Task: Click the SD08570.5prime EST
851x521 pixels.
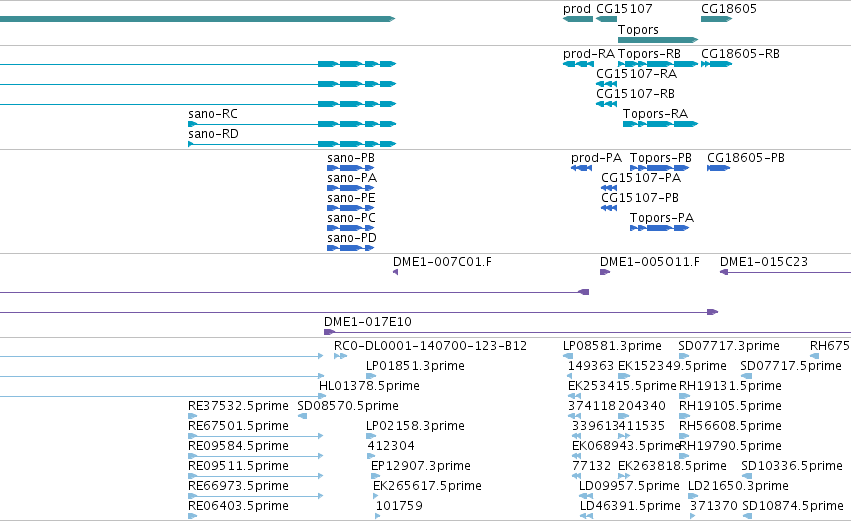Action: pos(302,416)
